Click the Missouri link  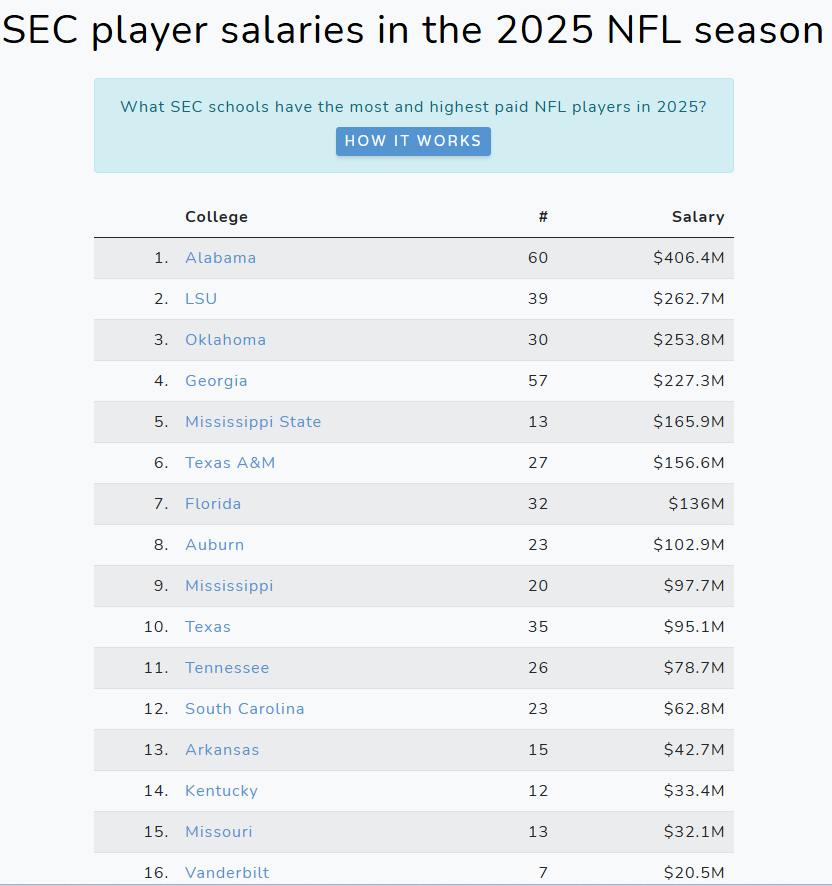tap(219, 832)
